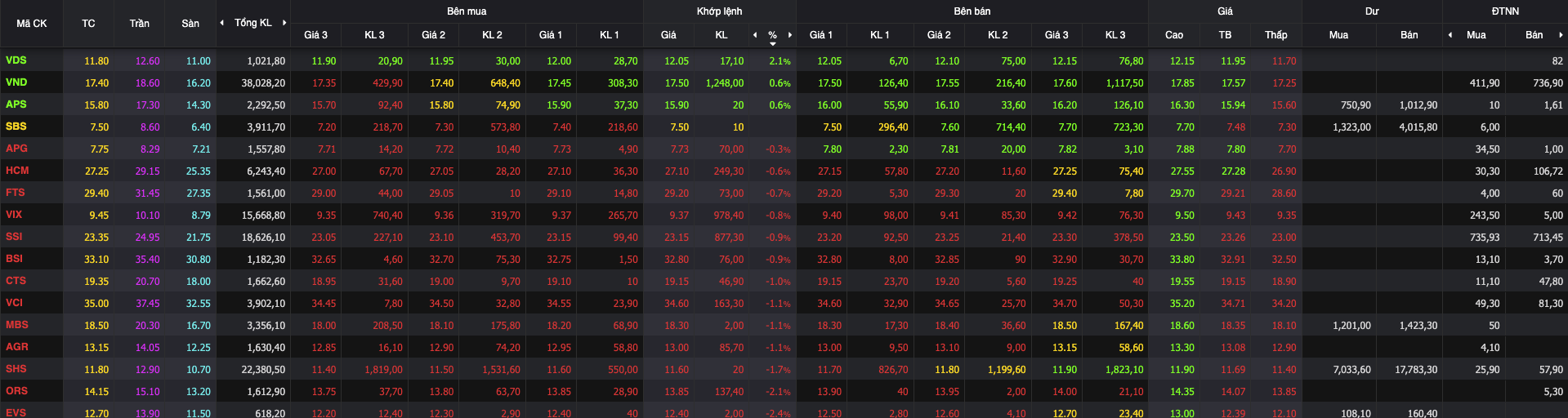Click VND matched volume 1,248,00

(725, 83)
